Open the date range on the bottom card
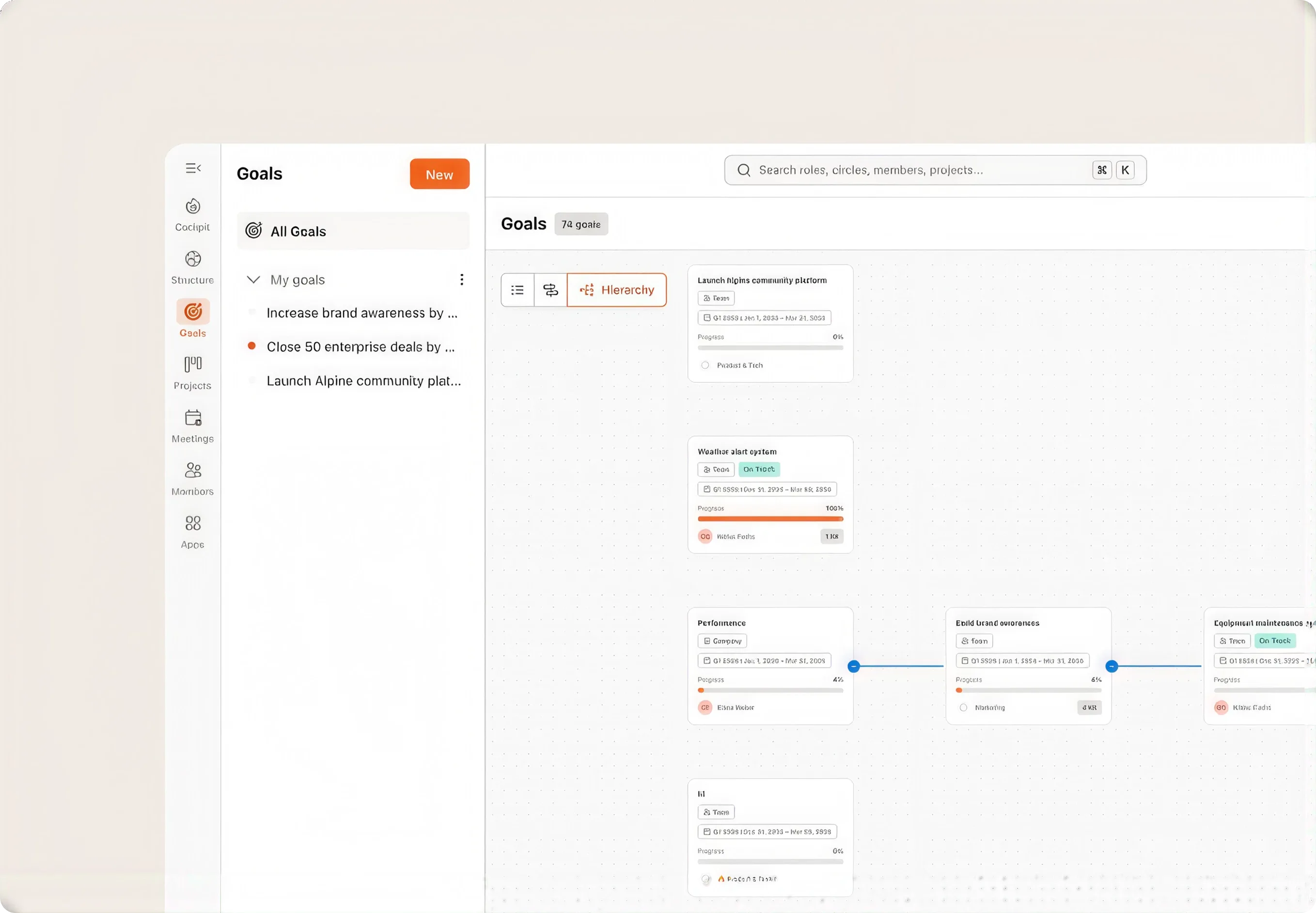Image resolution: width=1316 pixels, height=913 pixels. 768,832
